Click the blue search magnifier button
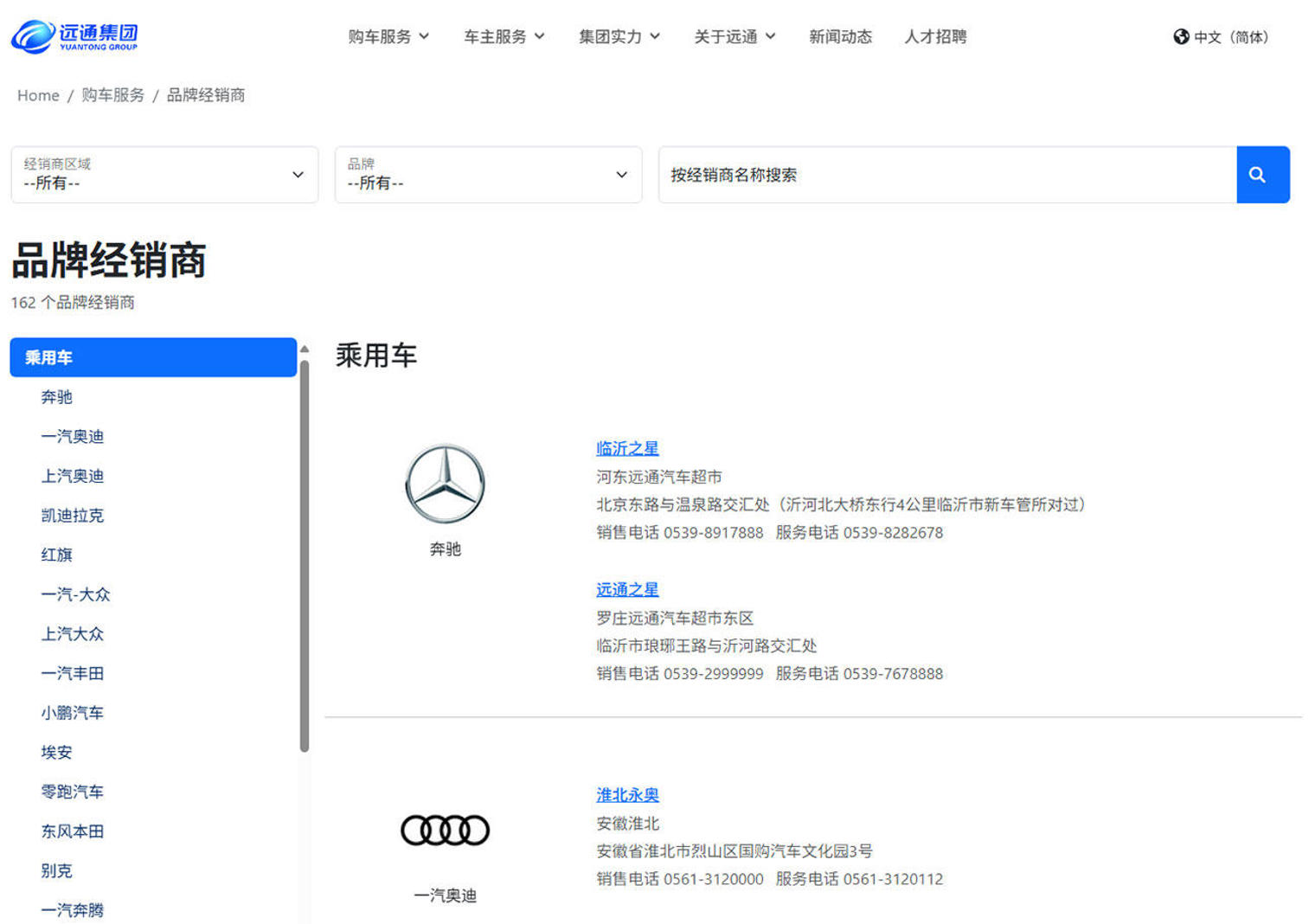The image size is (1315, 924). (1262, 175)
